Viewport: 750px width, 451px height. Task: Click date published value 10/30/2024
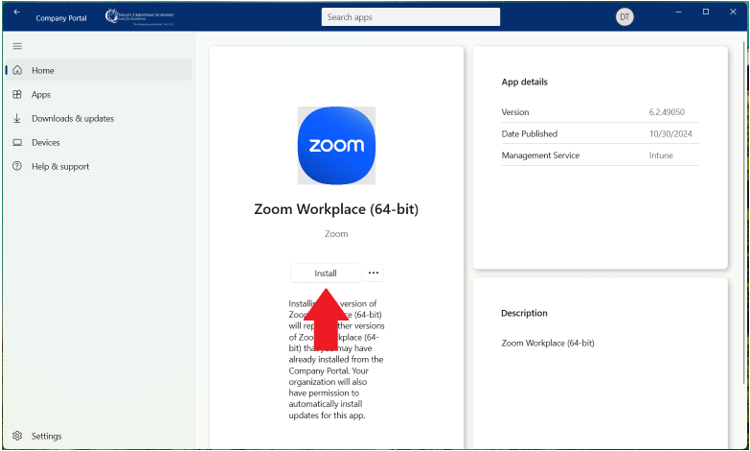[x=671, y=134]
